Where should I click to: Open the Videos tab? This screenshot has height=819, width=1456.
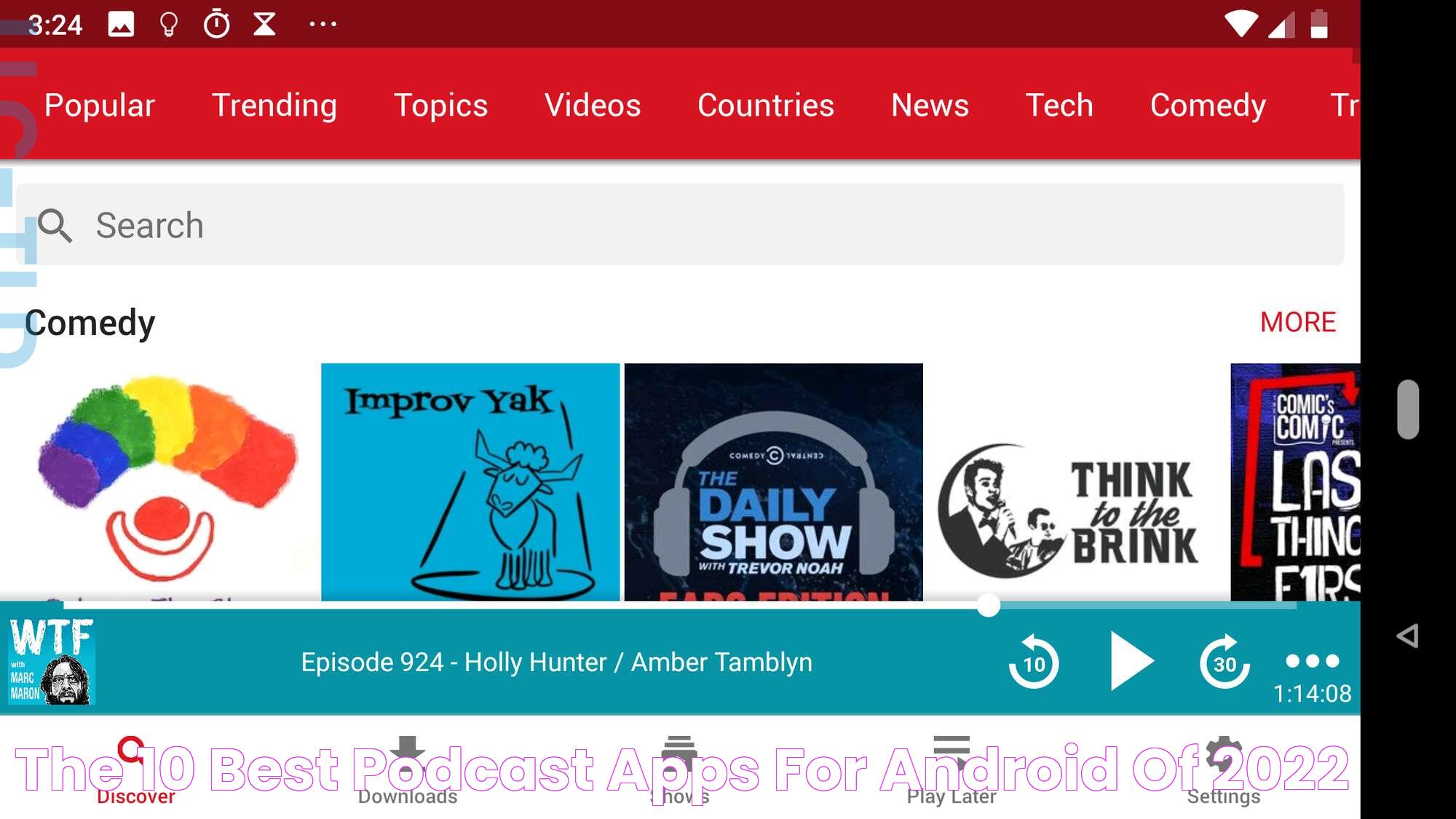coord(593,105)
